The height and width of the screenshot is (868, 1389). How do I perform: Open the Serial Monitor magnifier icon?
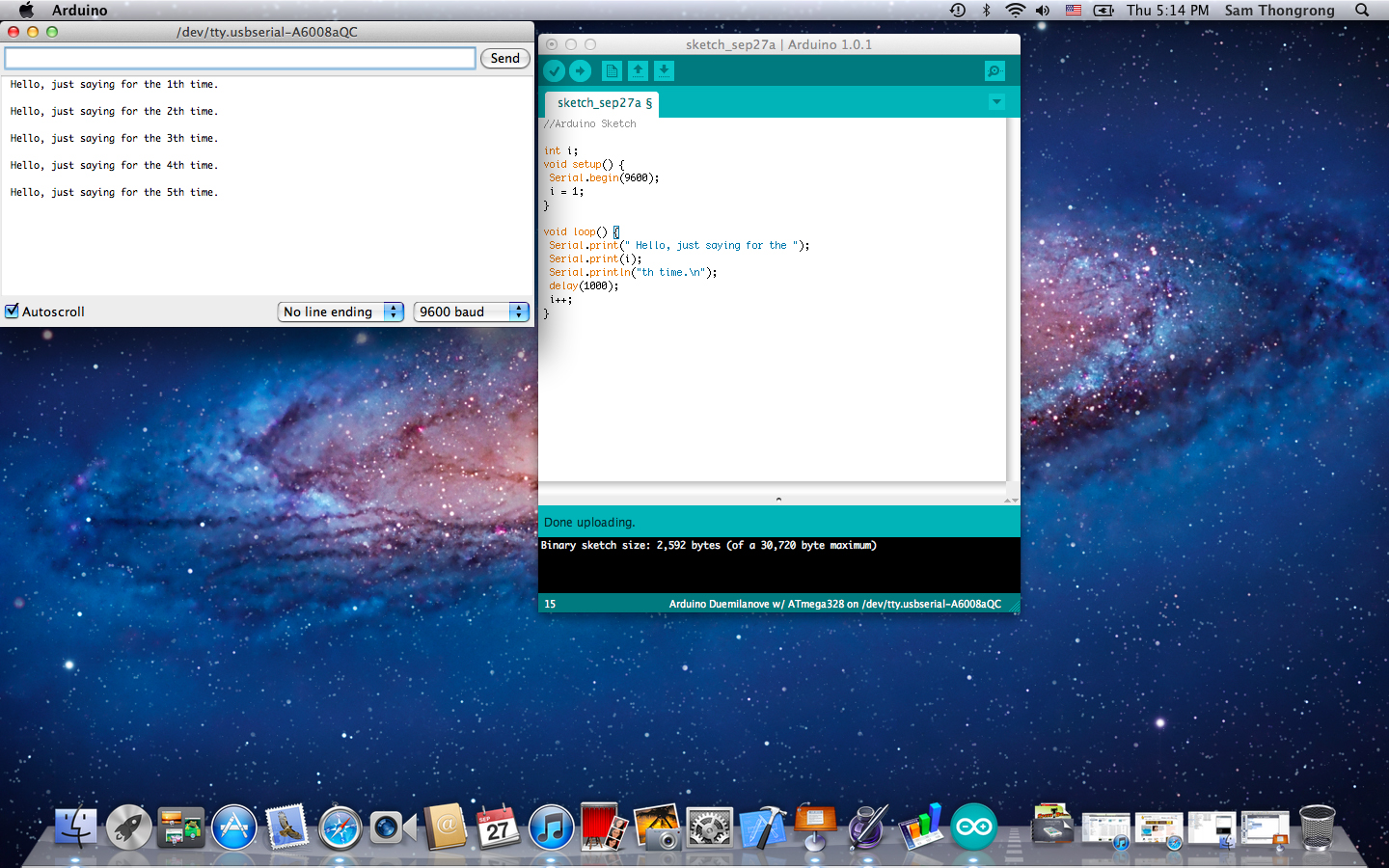click(x=994, y=71)
